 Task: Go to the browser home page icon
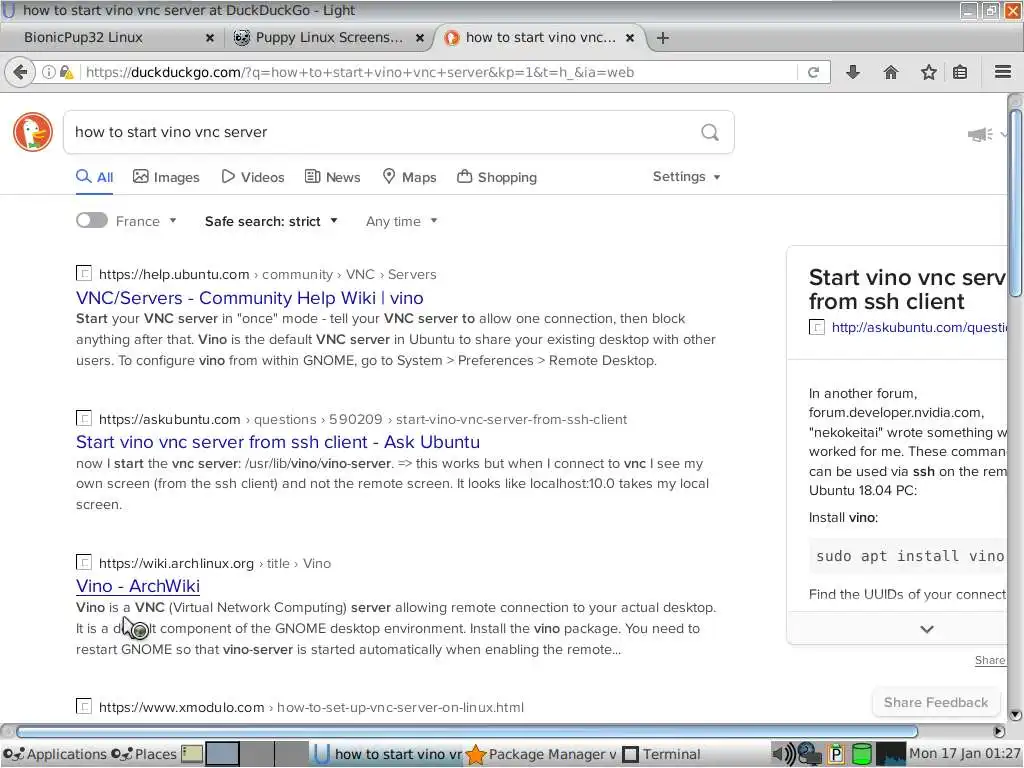coord(891,72)
